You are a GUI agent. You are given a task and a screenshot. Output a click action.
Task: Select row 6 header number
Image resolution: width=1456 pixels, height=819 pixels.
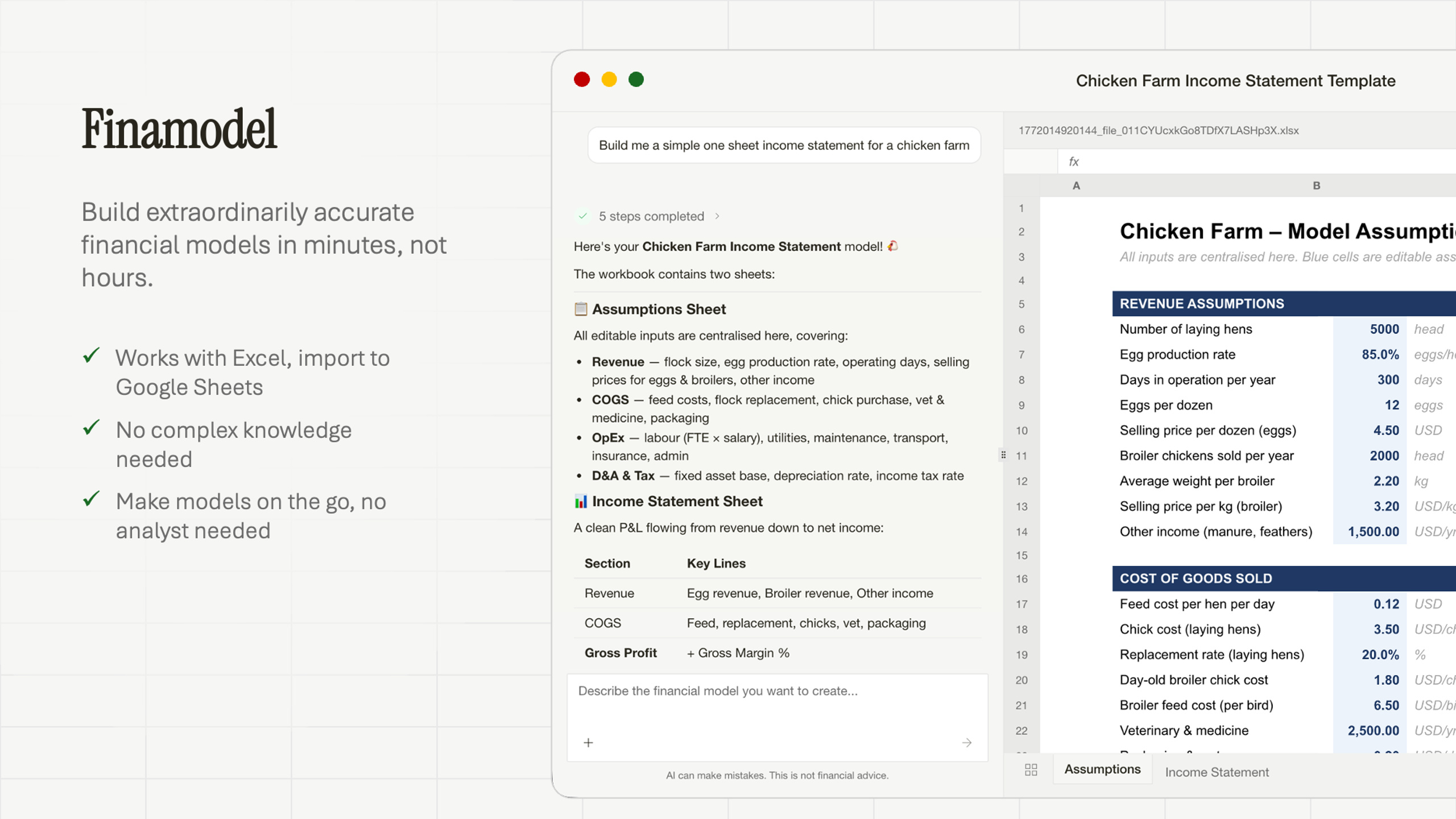tap(1022, 329)
